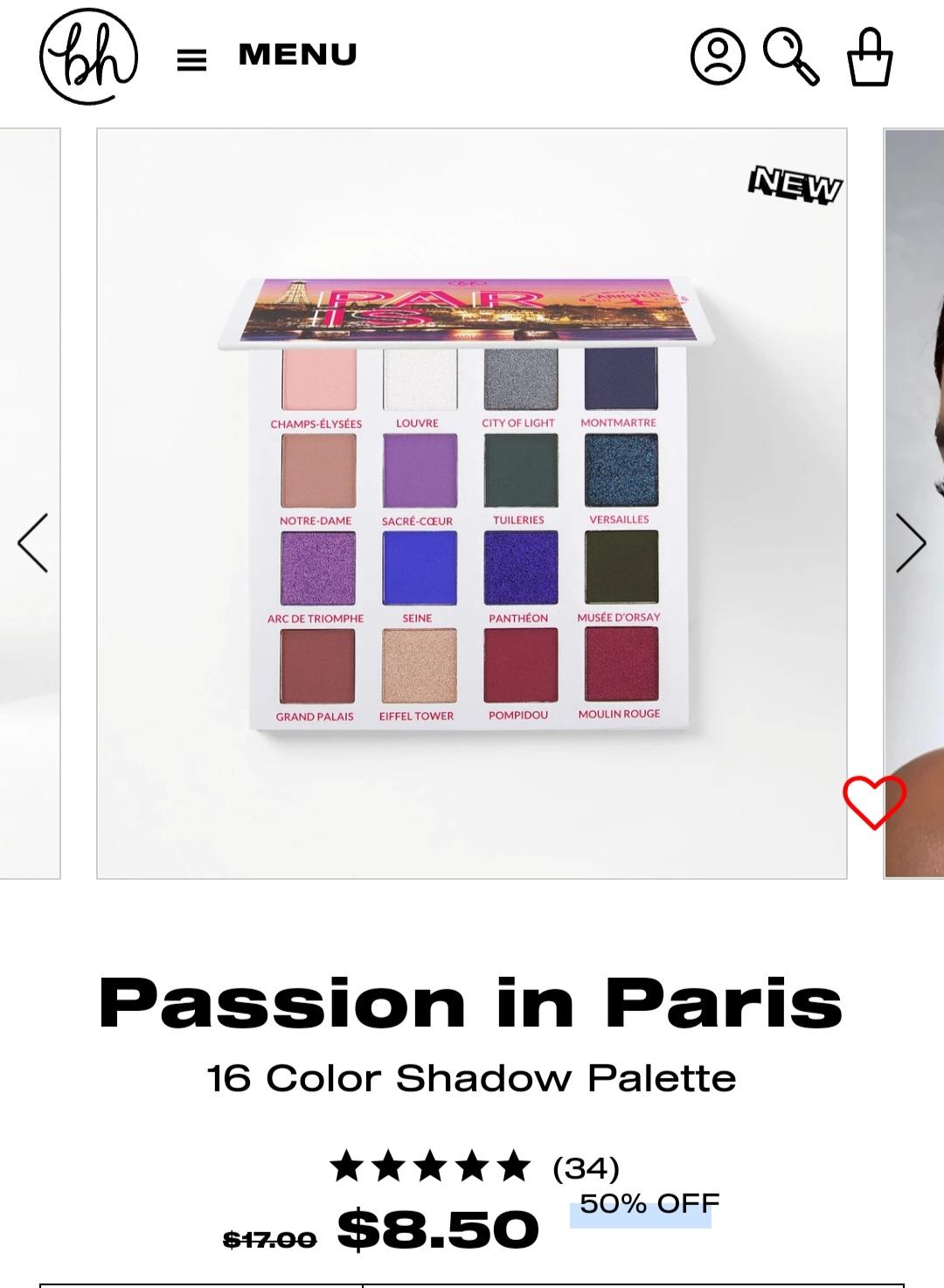Click the Seine blue eyeshadow shade
This screenshot has width=944, height=1288.
click(x=420, y=568)
